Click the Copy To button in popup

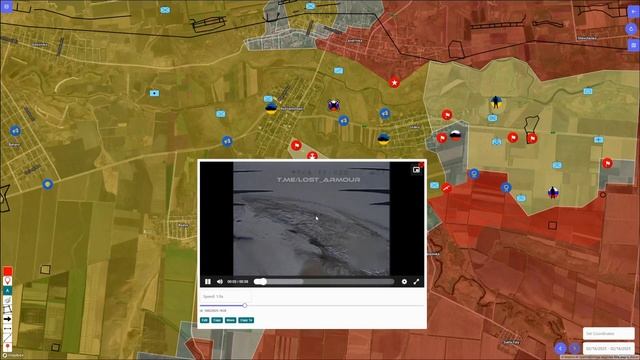pos(246,320)
